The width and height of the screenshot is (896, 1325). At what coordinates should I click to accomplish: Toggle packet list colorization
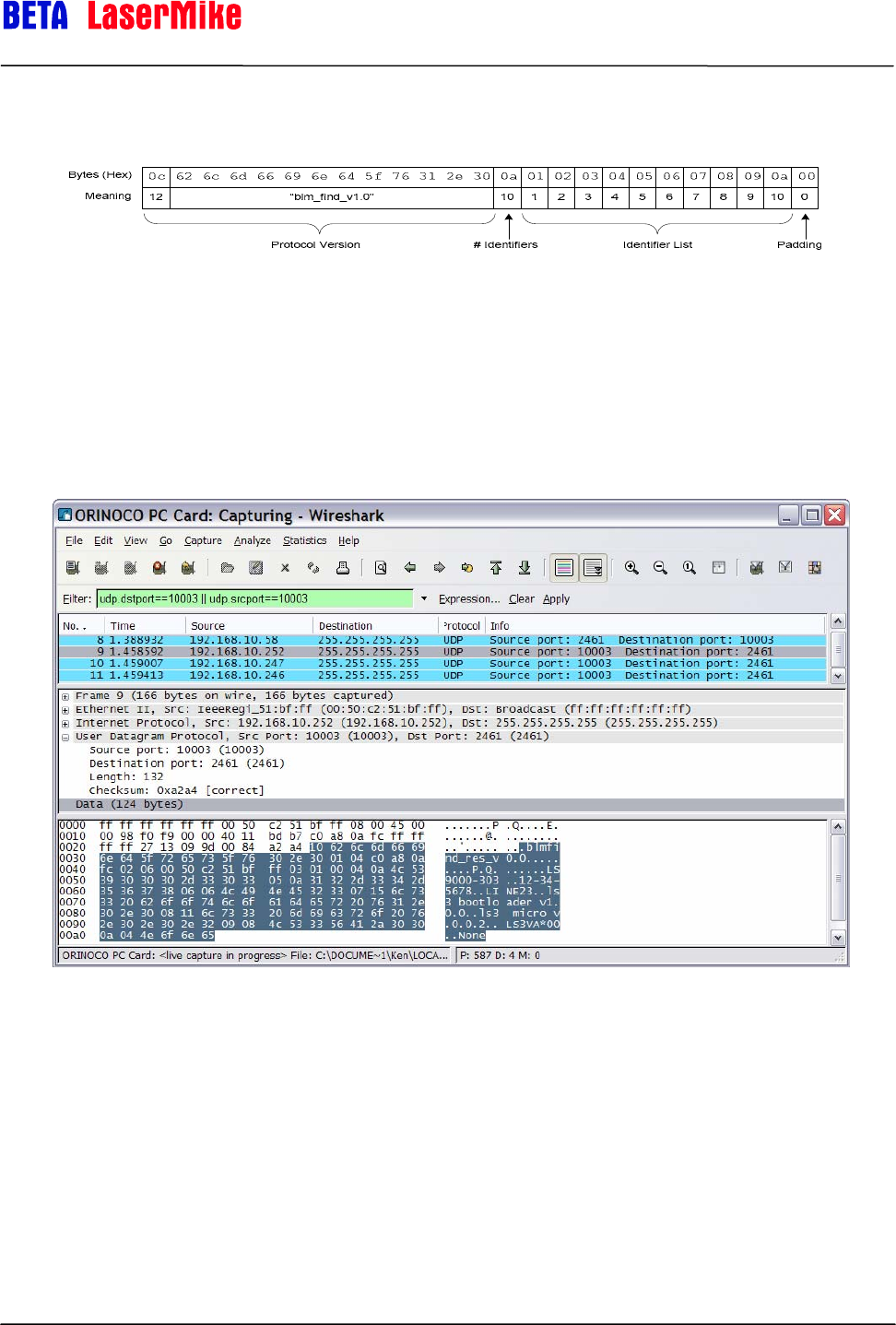point(564,568)
